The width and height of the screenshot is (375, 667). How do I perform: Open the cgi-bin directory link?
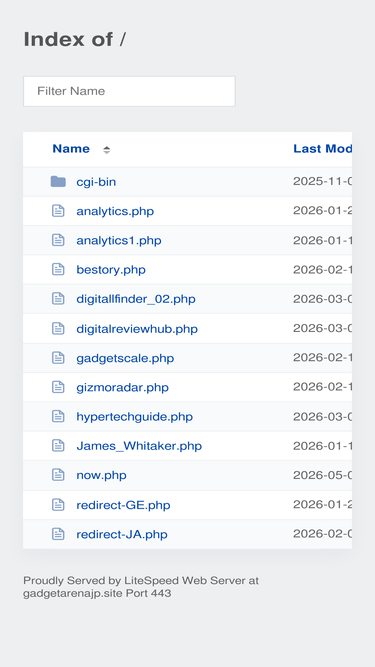coord(96,182)
